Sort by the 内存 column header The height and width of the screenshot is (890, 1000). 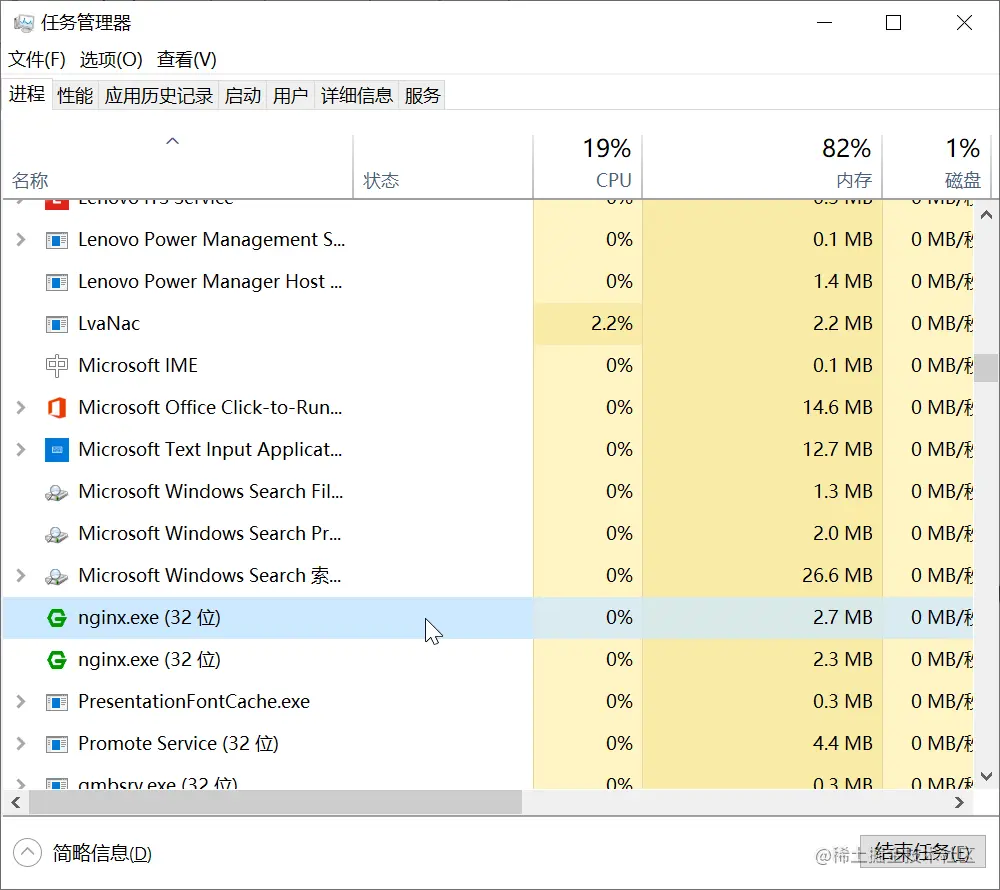(x=762, y=166)
